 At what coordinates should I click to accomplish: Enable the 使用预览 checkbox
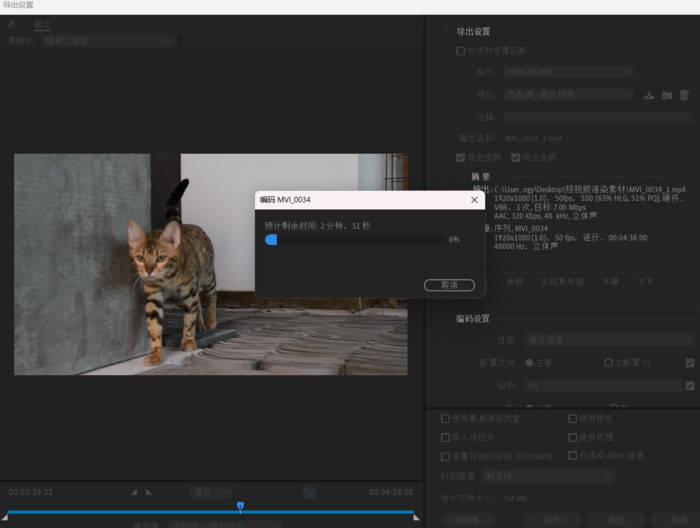[572, 418]
